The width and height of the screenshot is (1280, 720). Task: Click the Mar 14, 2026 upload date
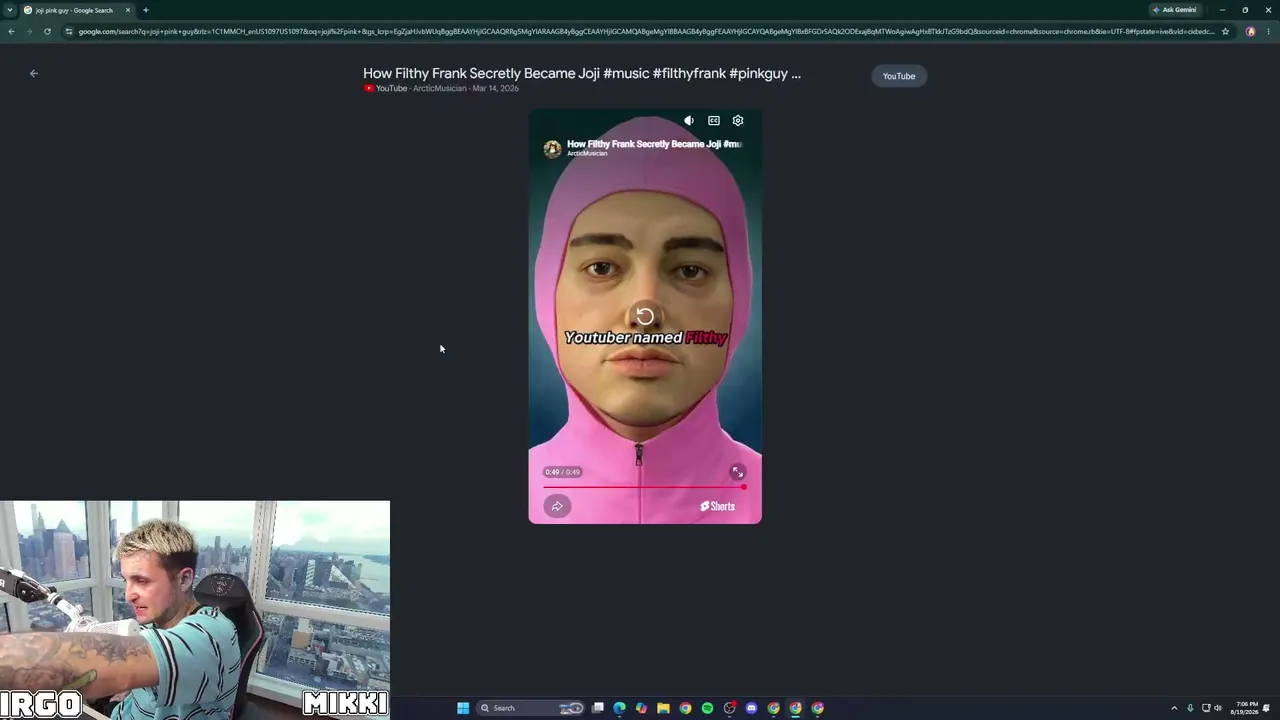[496, 89]
